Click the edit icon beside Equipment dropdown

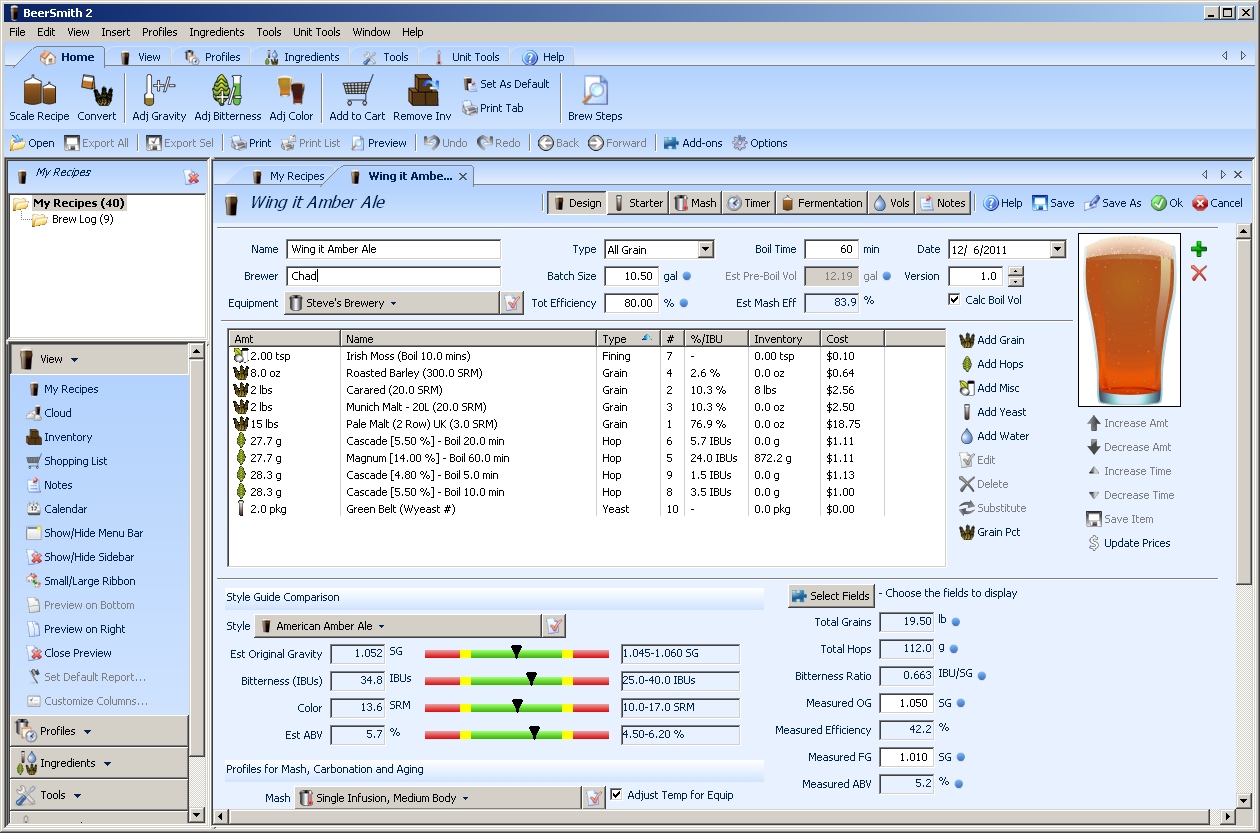click(512, 303)
